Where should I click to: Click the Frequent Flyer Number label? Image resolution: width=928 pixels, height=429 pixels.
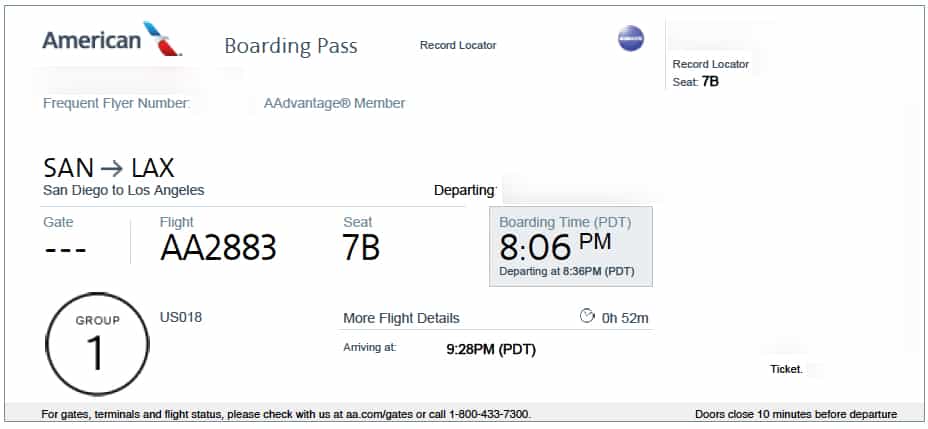pyautogui.click(x=117, y=104)
